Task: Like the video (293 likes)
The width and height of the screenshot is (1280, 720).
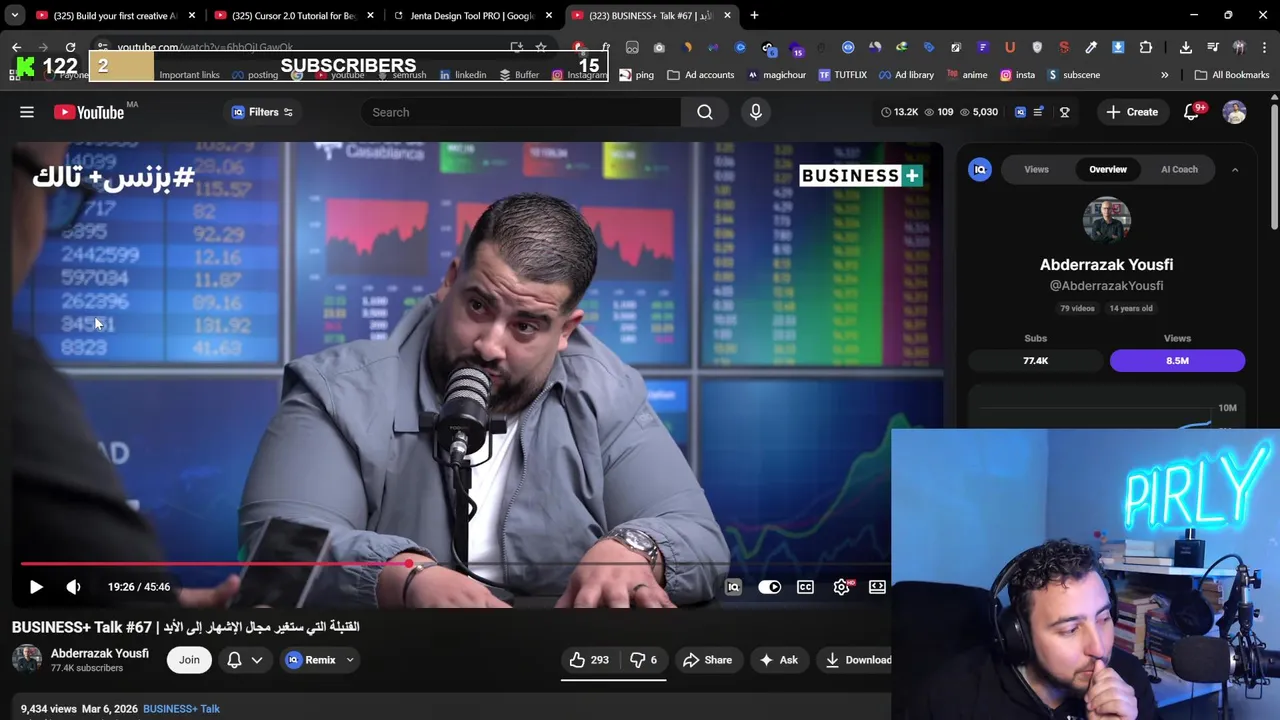Action: (x=588, y=660)
